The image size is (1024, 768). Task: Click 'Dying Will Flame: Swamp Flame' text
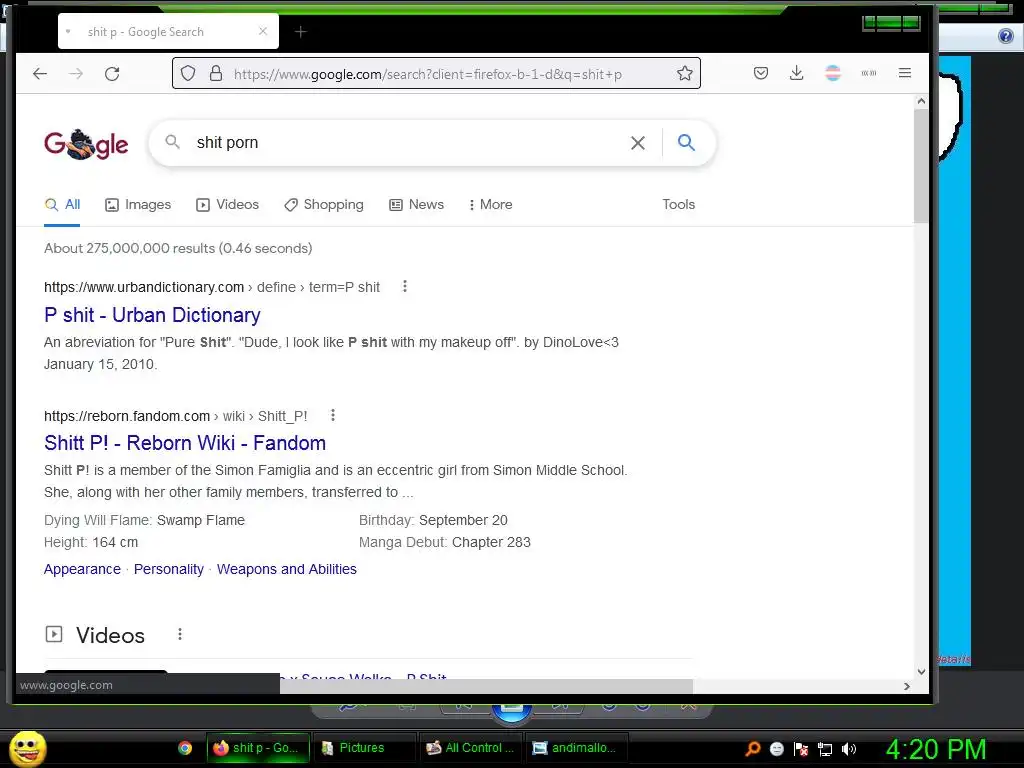click(144, 520)
